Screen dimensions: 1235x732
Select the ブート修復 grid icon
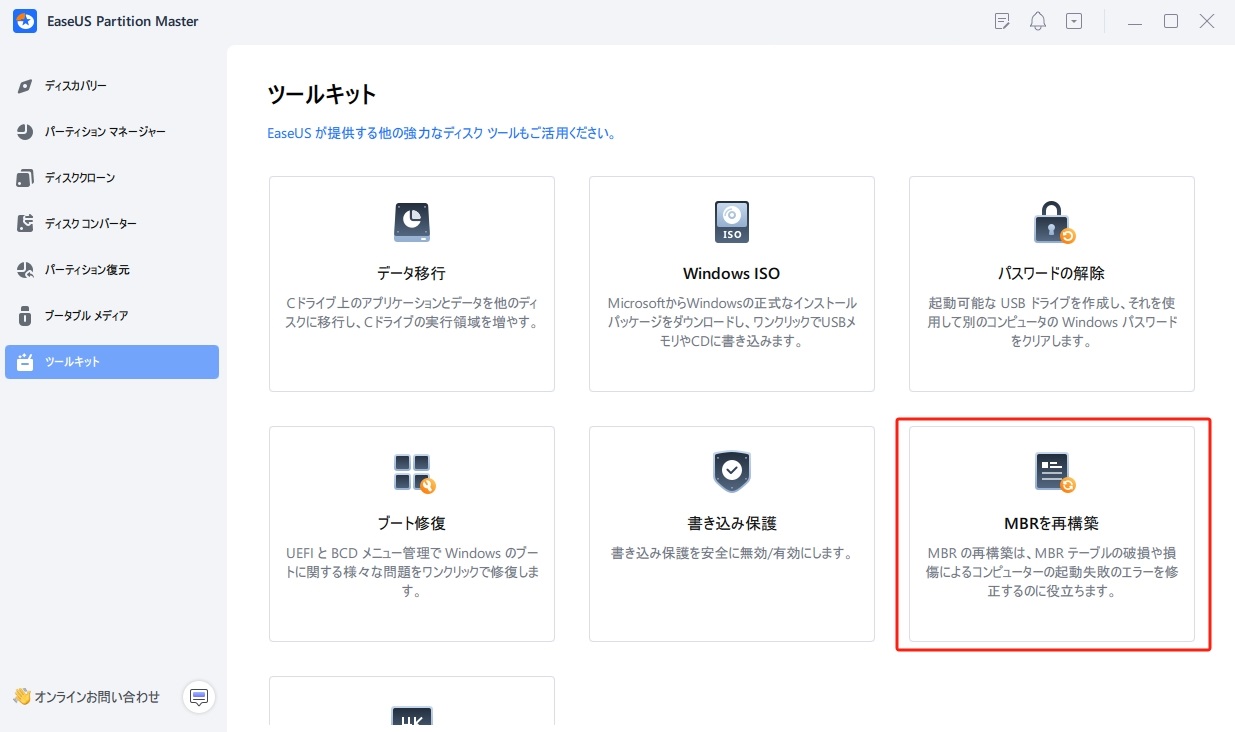tap(411, 471)
